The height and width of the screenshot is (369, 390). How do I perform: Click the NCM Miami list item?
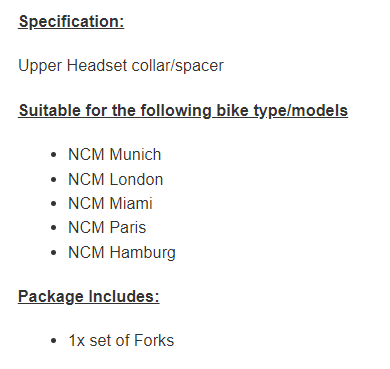pos(110,203)
